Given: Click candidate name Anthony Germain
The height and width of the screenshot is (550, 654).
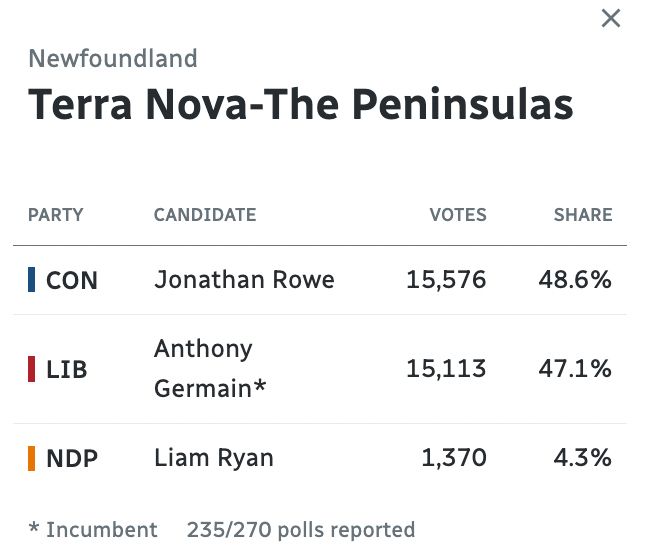Looking at the screenshot, I should 210,369.
